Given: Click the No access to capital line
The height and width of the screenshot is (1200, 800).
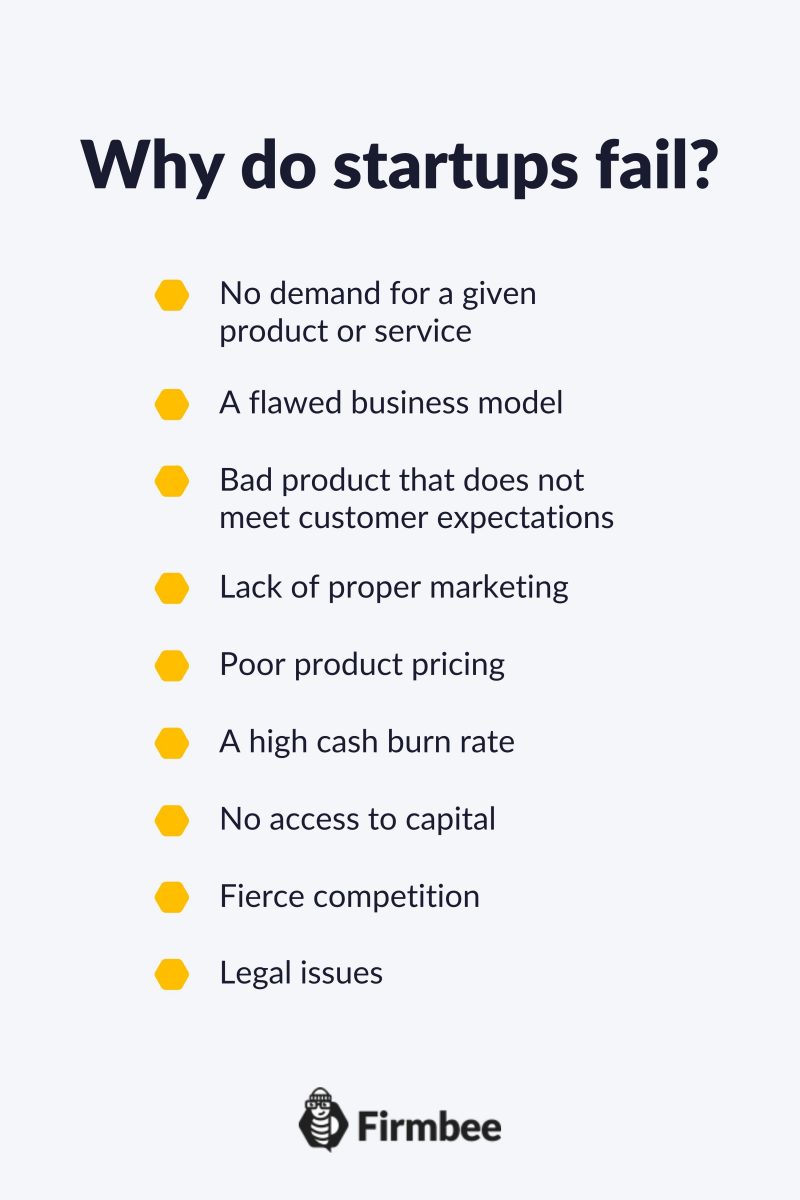Looking at the screenshot, I should tap(358, 820).
